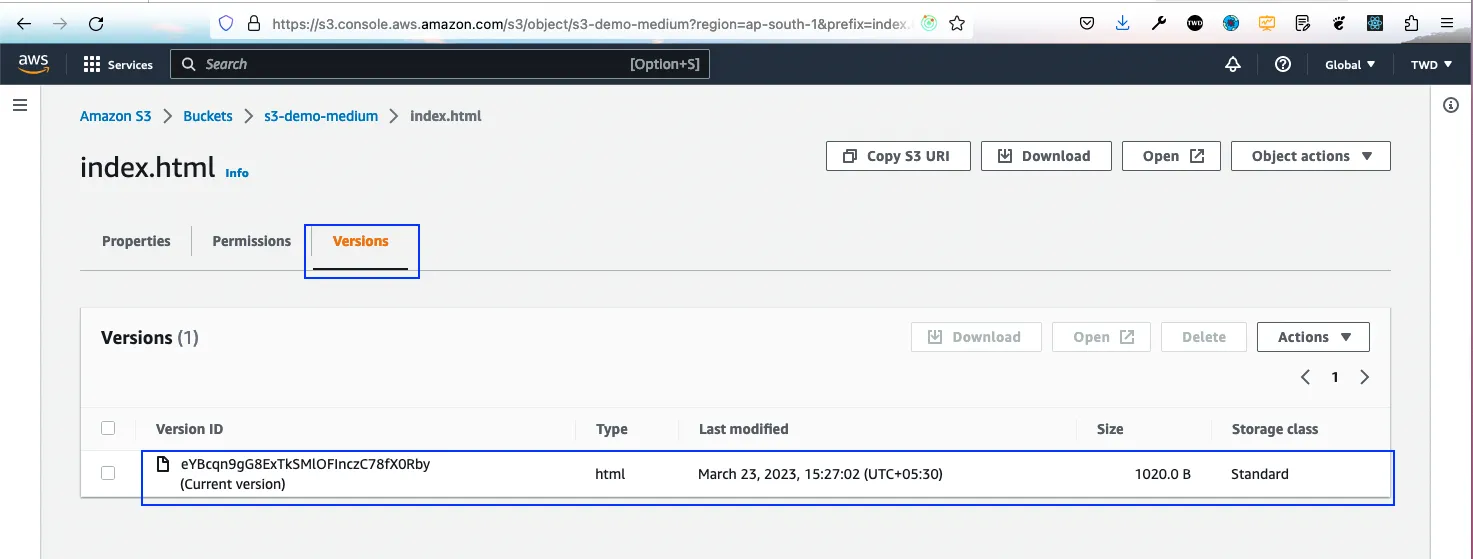Screen dimensions: 1473x559
Task: Go to next page with right chevron
Action: coord(1365,377)
